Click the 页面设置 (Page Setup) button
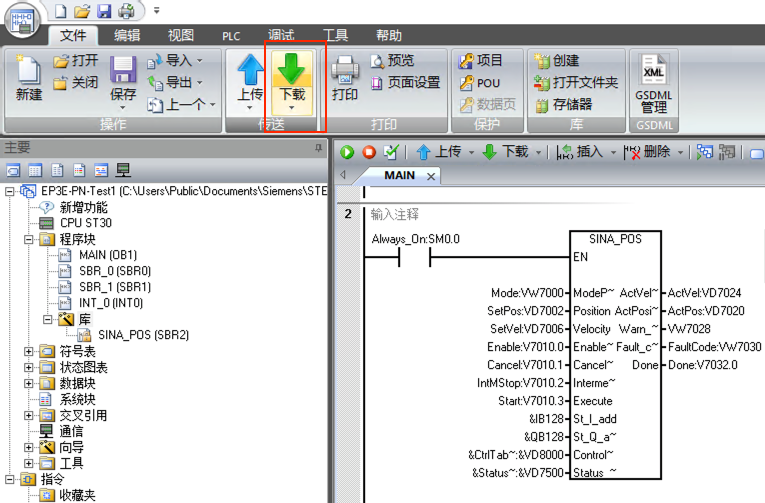 (405, 82)
